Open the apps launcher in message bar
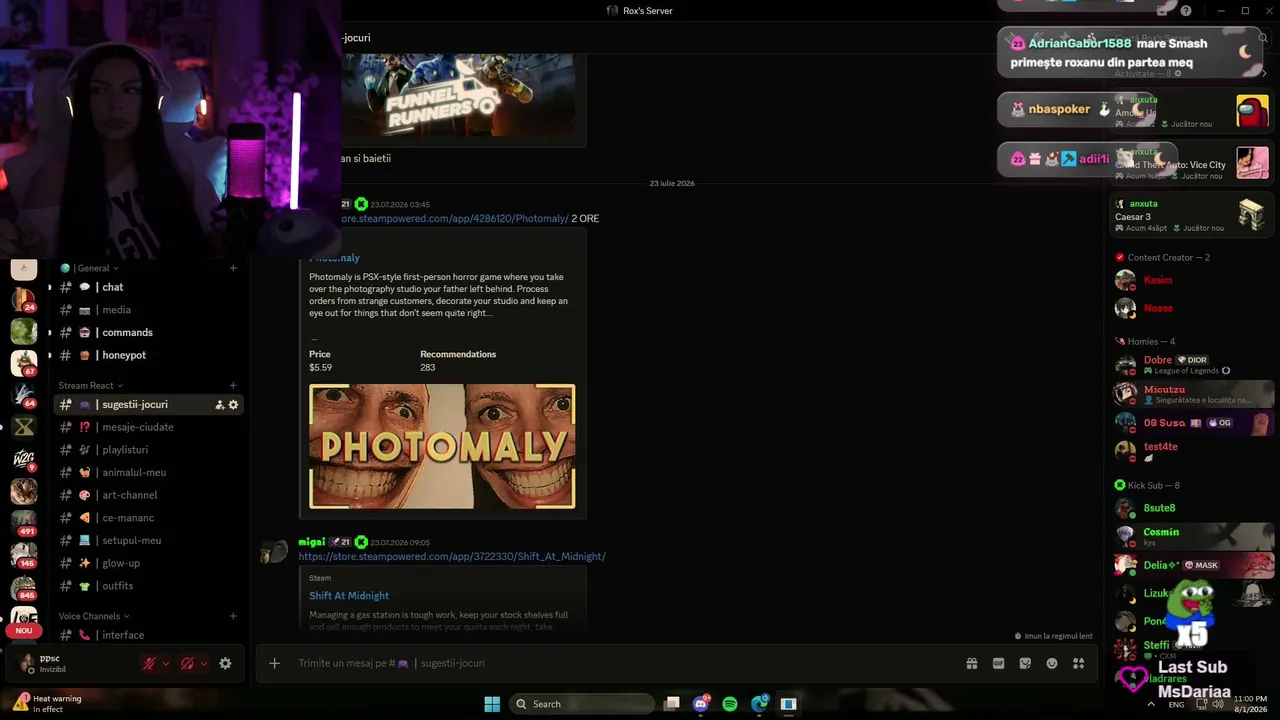 (1079, 663)
